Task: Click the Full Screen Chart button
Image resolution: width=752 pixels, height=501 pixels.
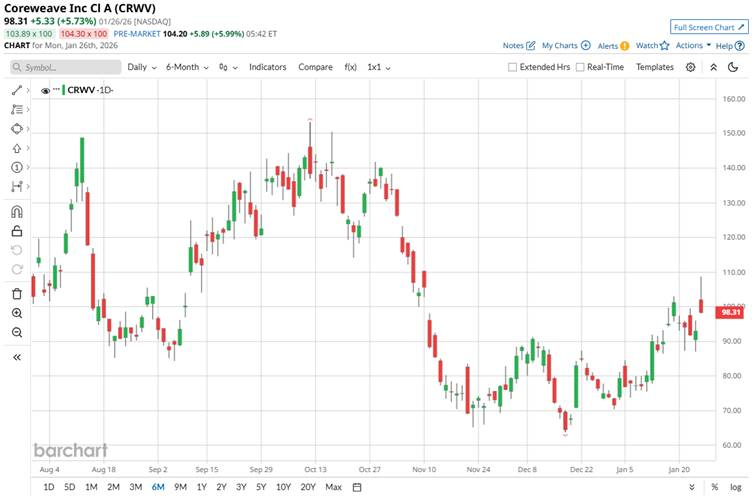Action: [x=709, y=27]
